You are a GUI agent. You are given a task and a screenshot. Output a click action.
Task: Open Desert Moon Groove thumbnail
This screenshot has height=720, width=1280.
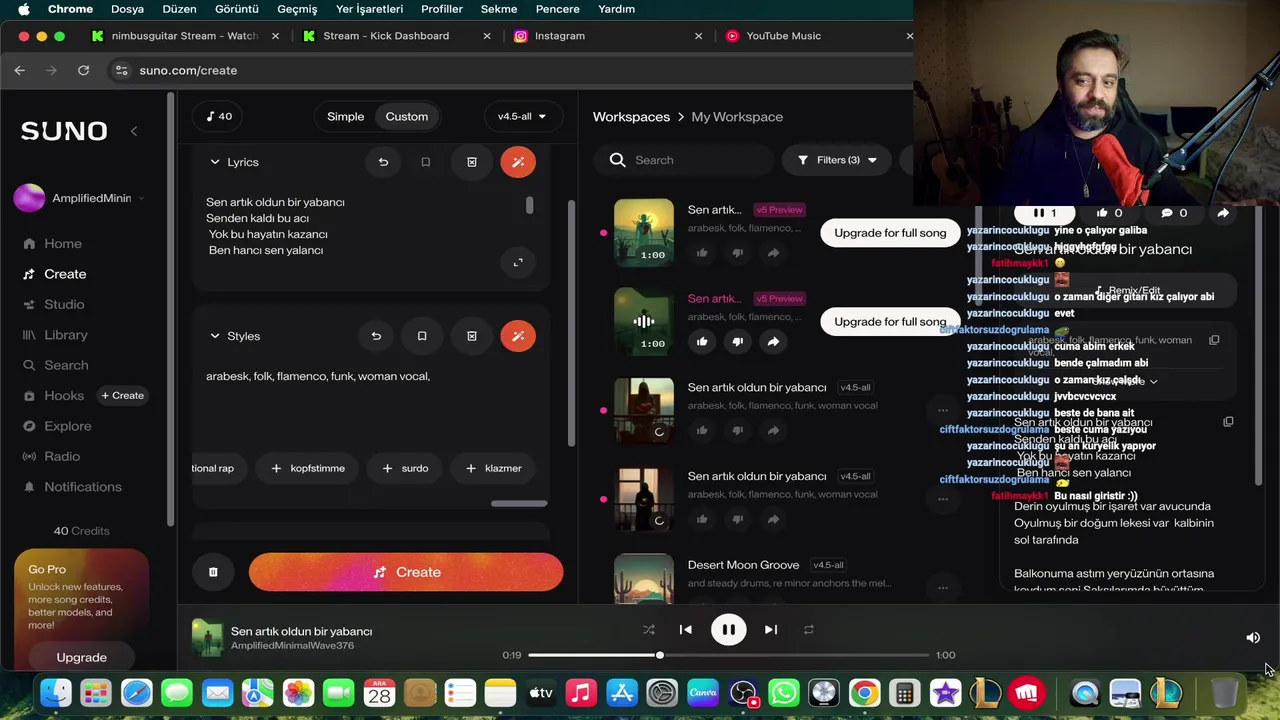tap(644, 579)
